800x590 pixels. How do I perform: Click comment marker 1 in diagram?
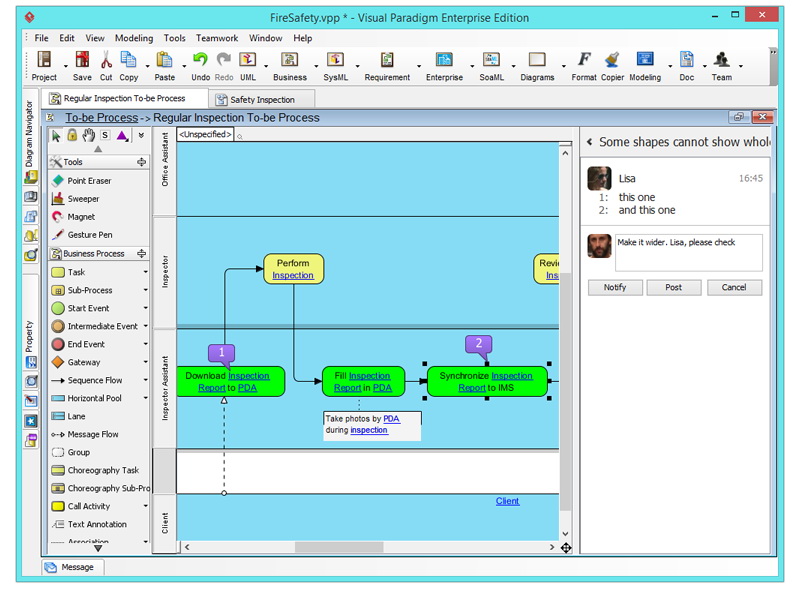(x=222, y=355)
